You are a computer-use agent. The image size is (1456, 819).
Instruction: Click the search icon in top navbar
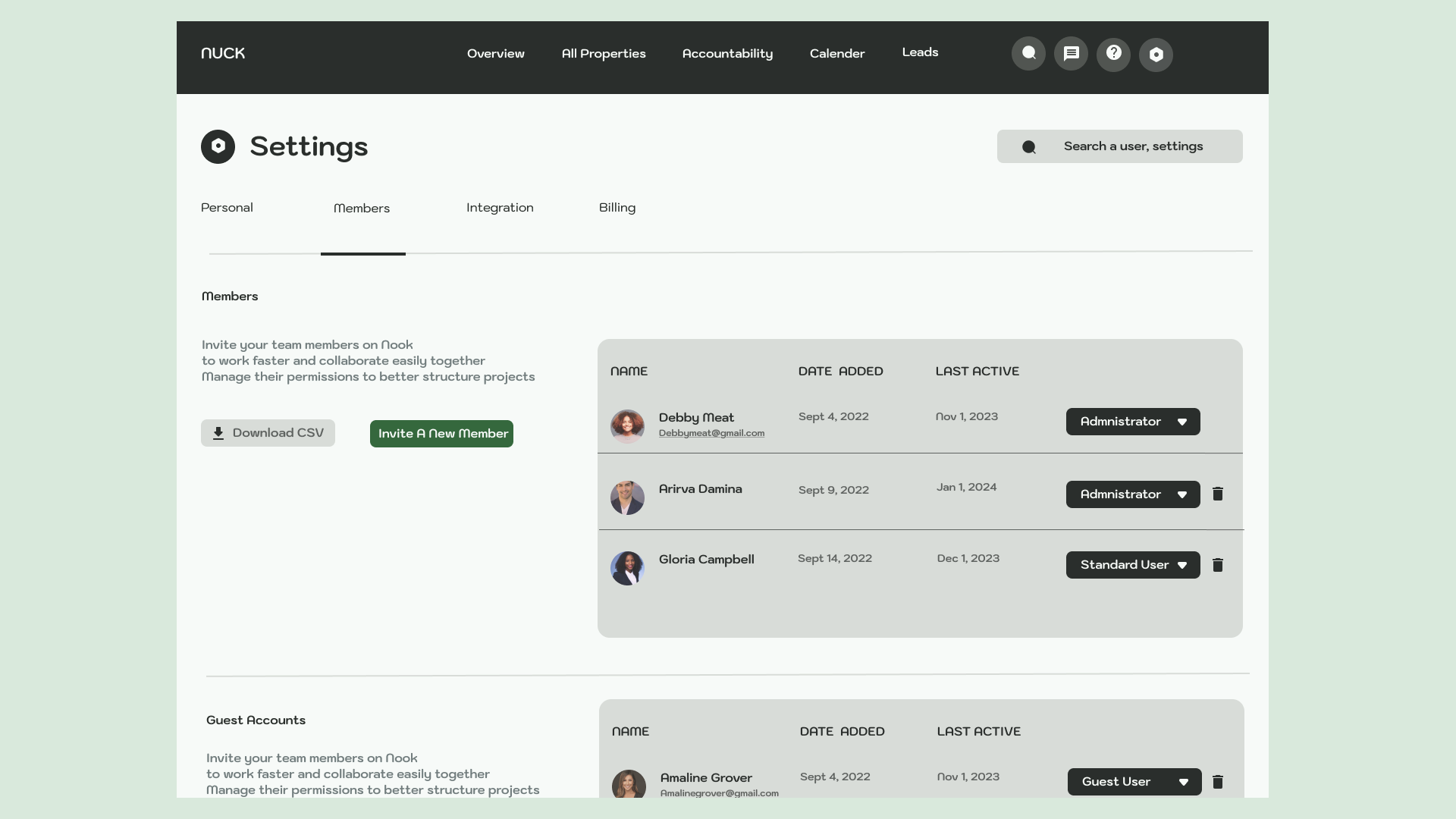pos(1028,54)
